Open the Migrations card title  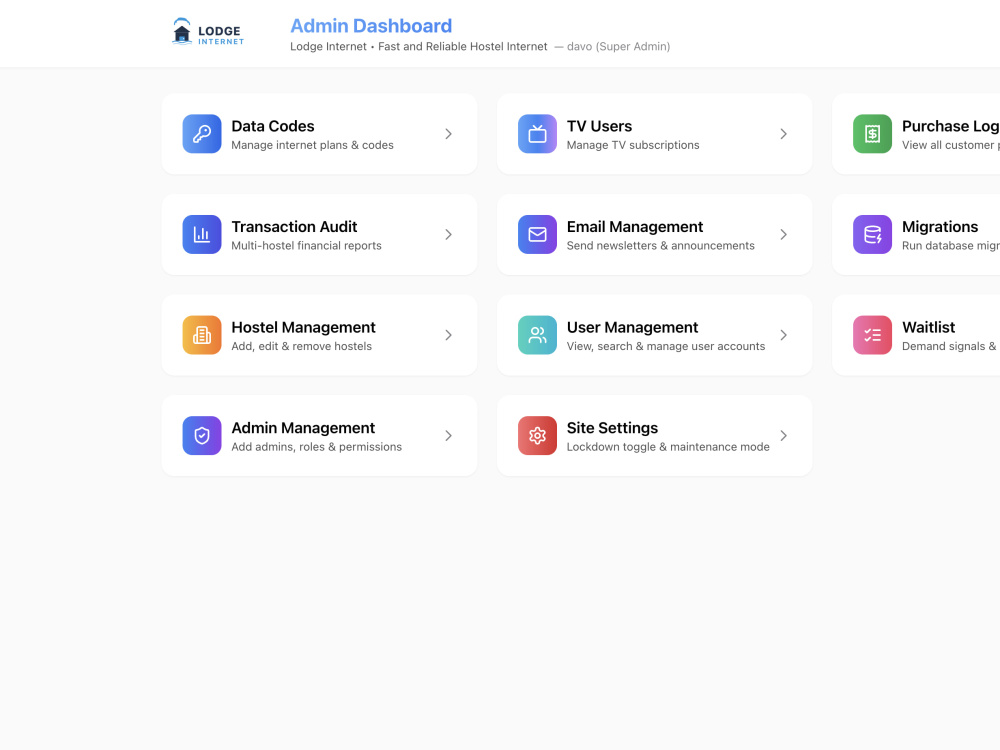(940, 227)
